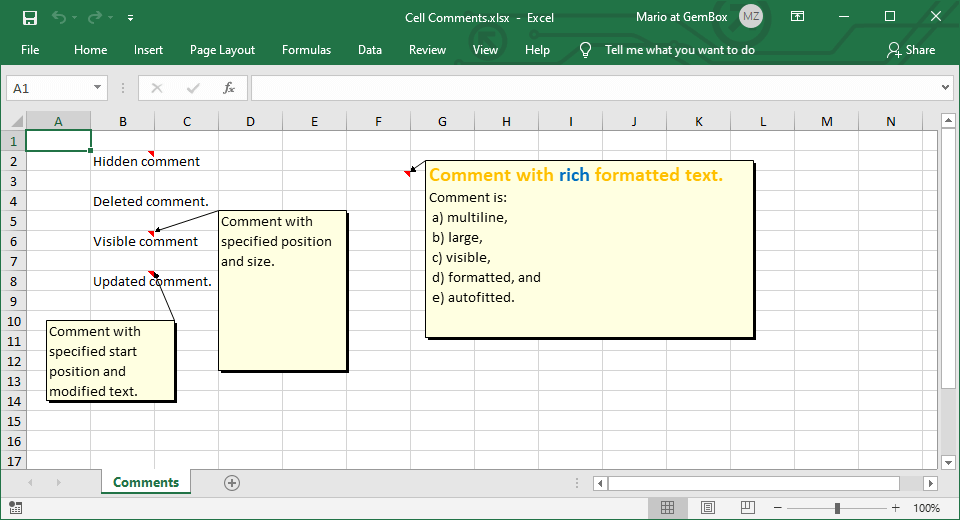Switch to Normal view
960x520 pixels.
[x=667, y=508]
